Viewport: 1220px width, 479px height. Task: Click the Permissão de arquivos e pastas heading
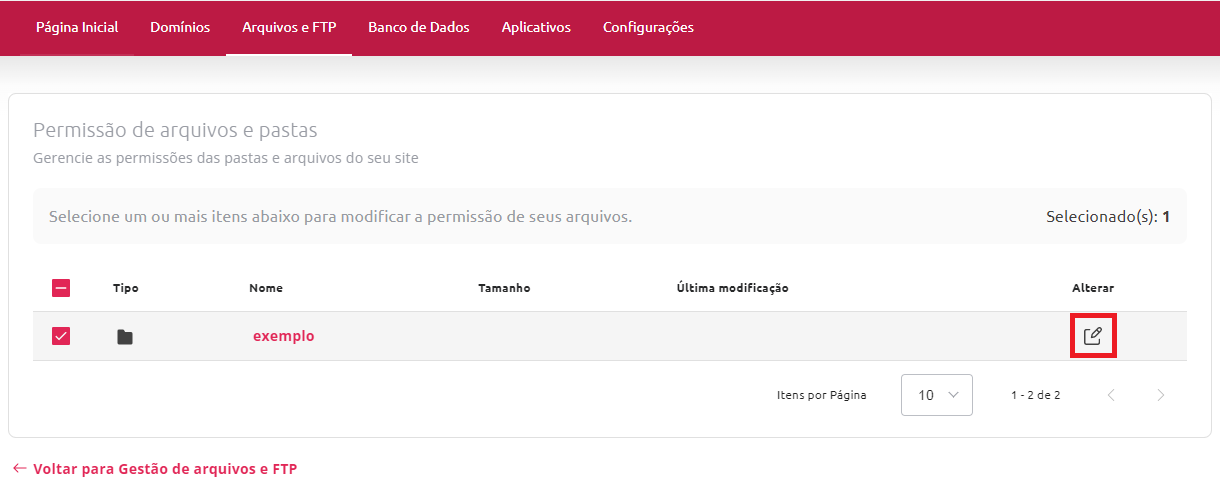click(x=175, y=130)
